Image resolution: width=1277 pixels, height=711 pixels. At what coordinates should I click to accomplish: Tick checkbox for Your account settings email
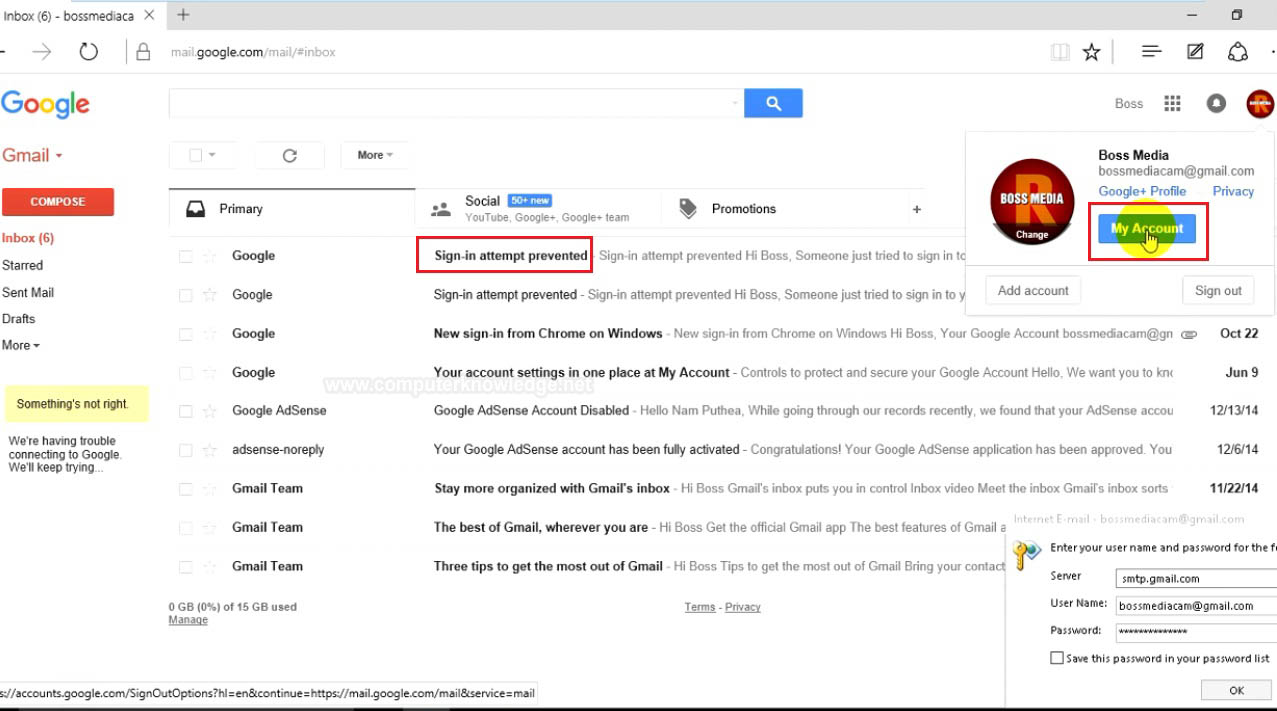tap(185, 373)
